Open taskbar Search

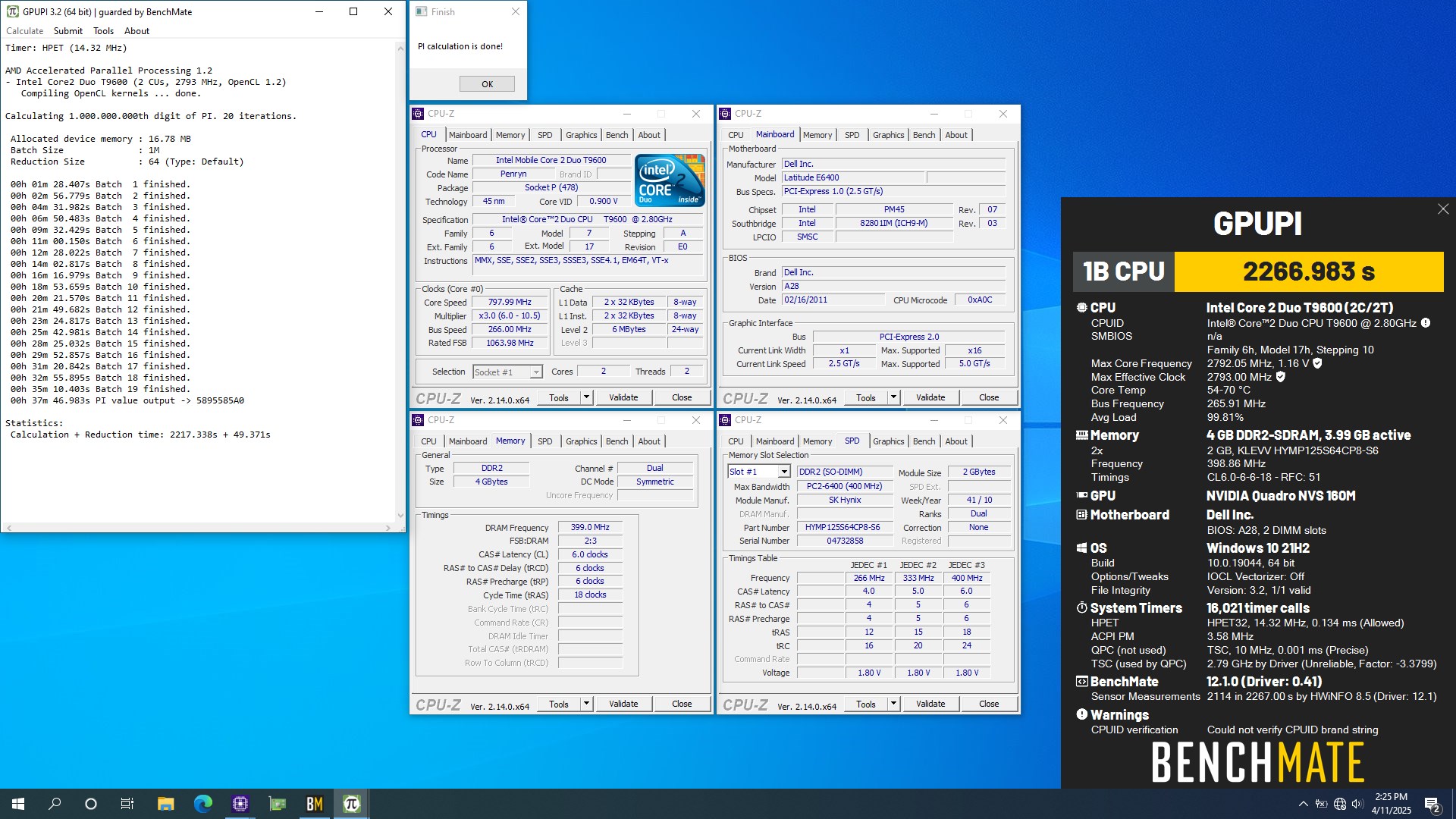tap(55, 804)
